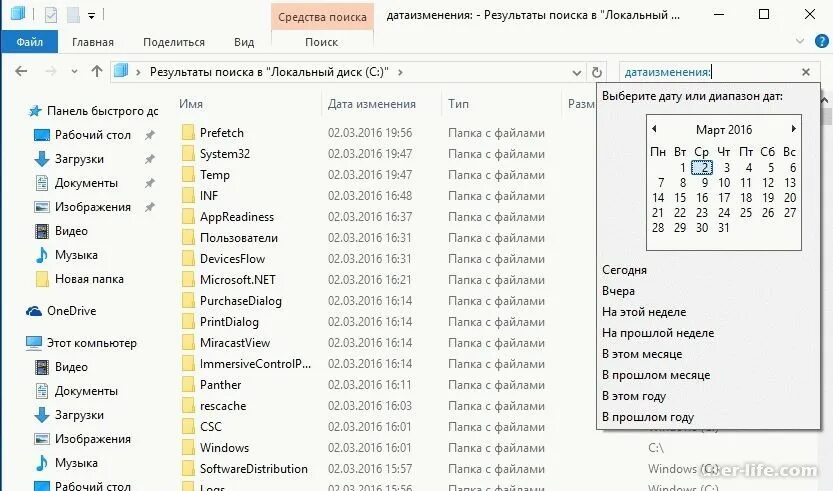Choose the Сегодня date filter
833x491 pixels.
[x=624, y=270]
